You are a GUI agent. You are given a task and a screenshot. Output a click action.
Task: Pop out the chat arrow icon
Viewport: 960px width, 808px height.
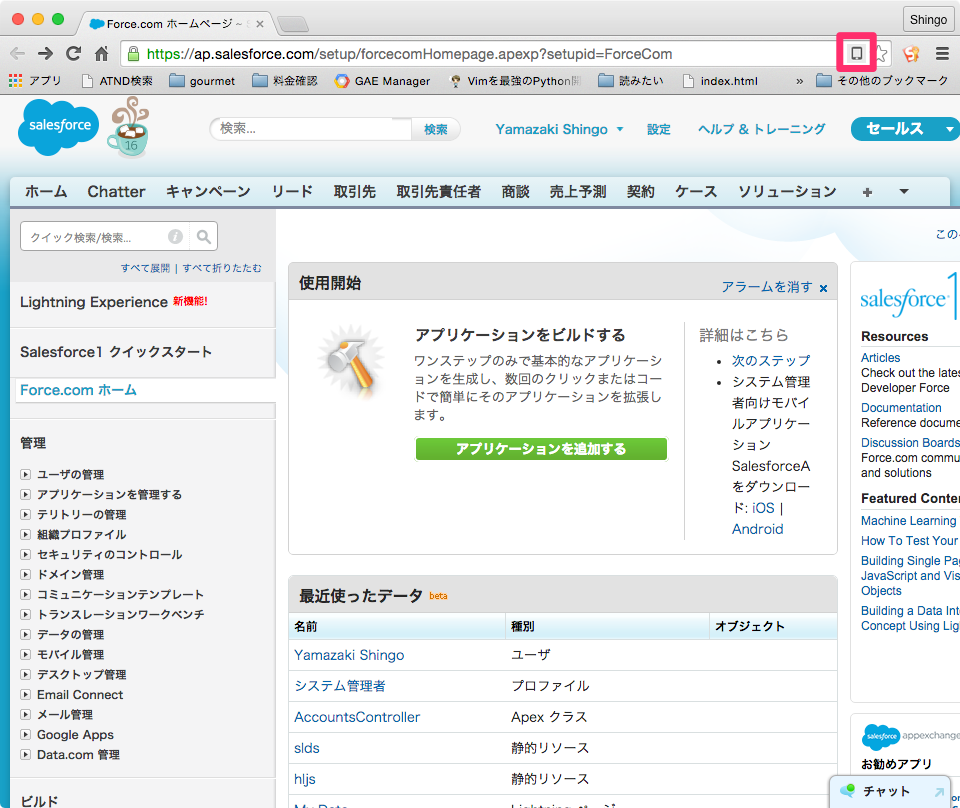click(939, 791)
